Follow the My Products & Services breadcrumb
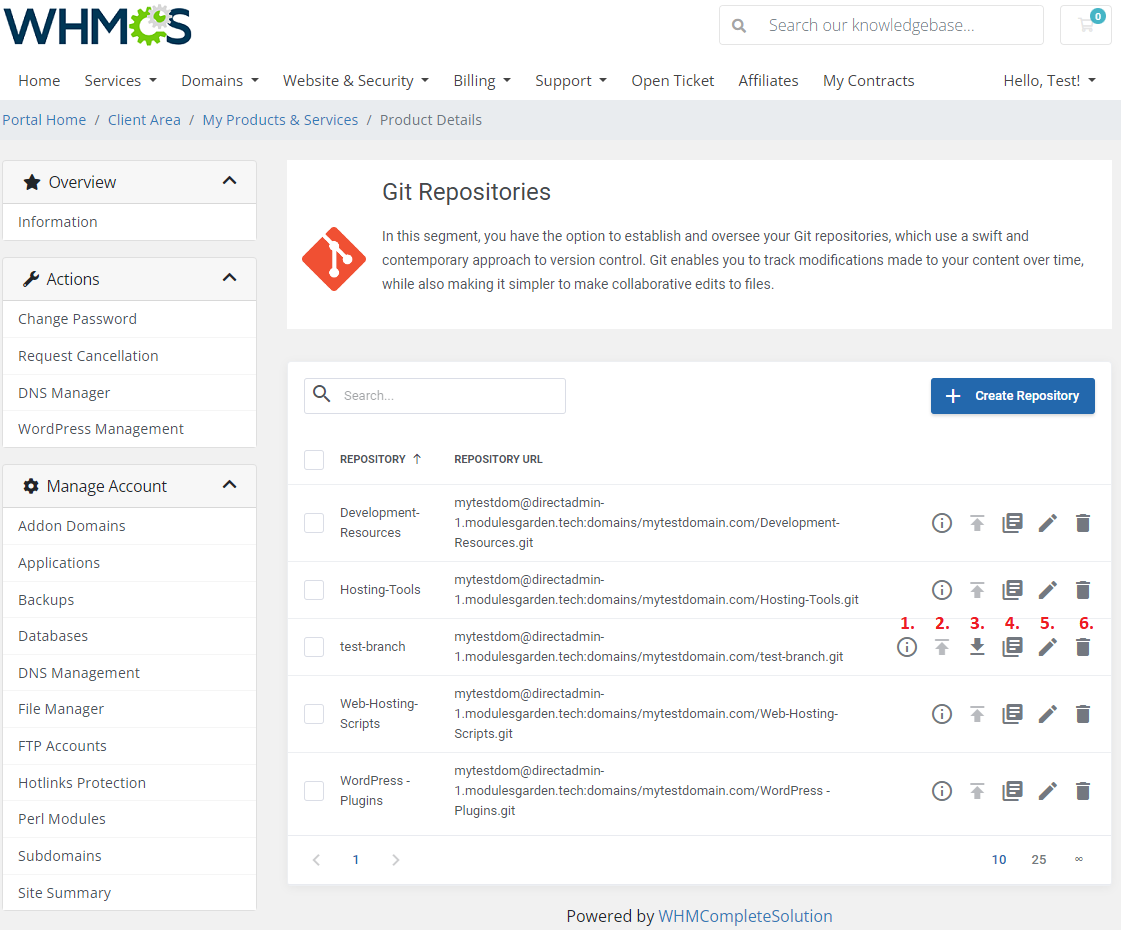1121x930 pixels. tap(280, 120)
